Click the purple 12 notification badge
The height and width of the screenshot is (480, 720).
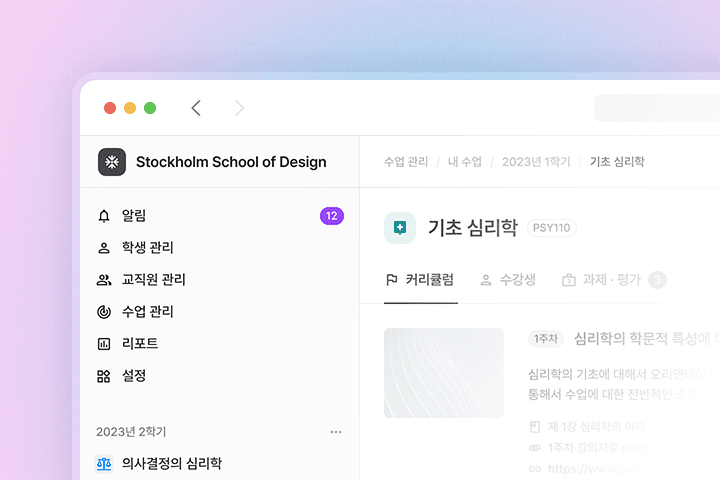click(332, 216)
